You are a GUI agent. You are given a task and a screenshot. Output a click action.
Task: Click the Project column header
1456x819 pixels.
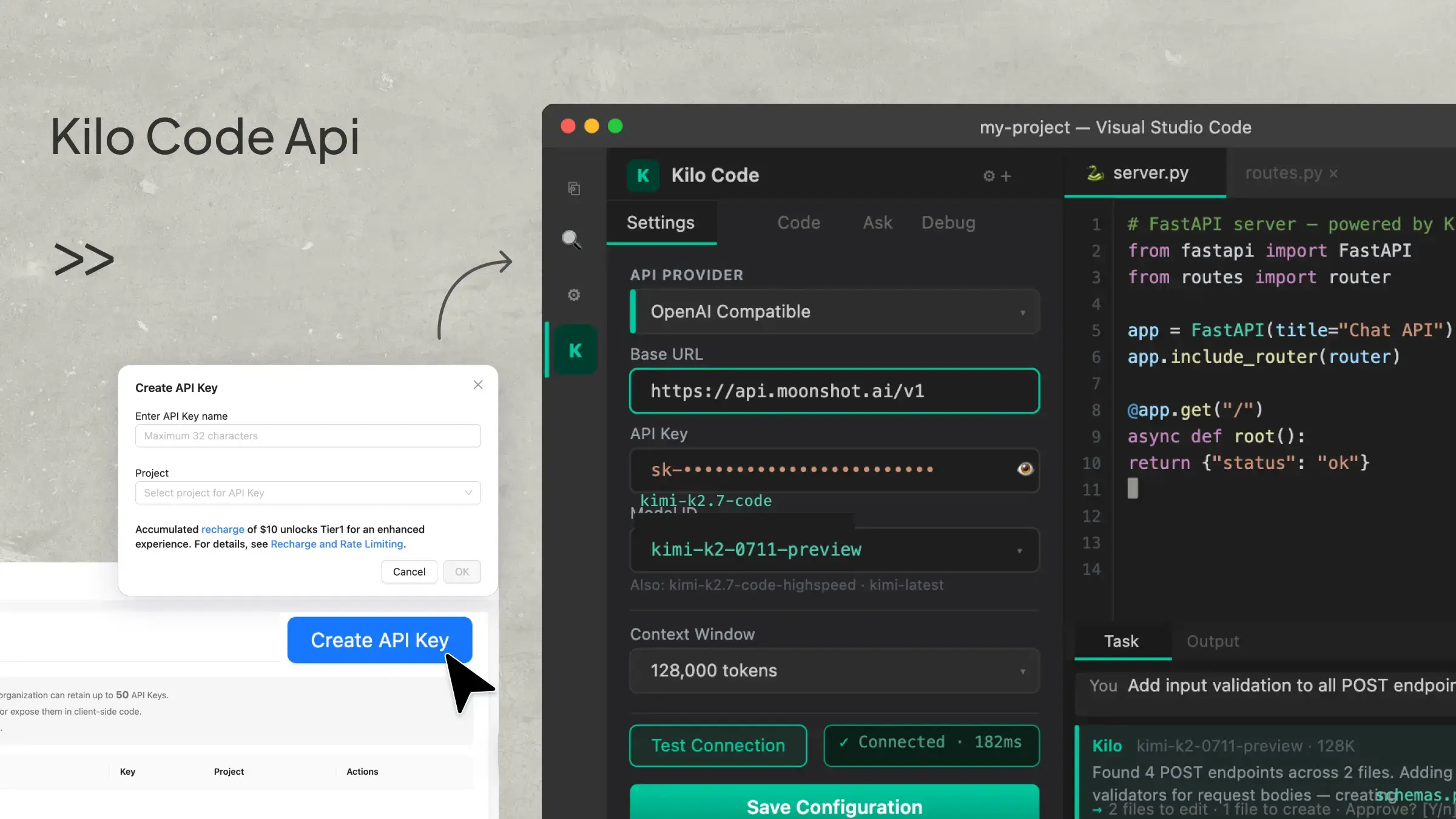pos(229,772)
